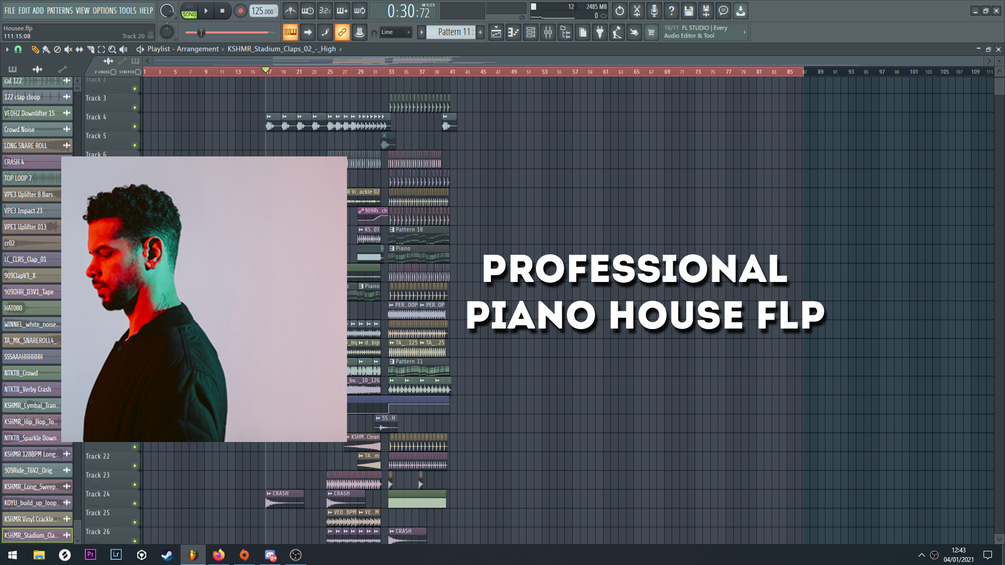Image resolution: width=1005 pixels, height=565 pixels.
Task: Click the wait-for-input icon beside the metronome
Action: 308,11
